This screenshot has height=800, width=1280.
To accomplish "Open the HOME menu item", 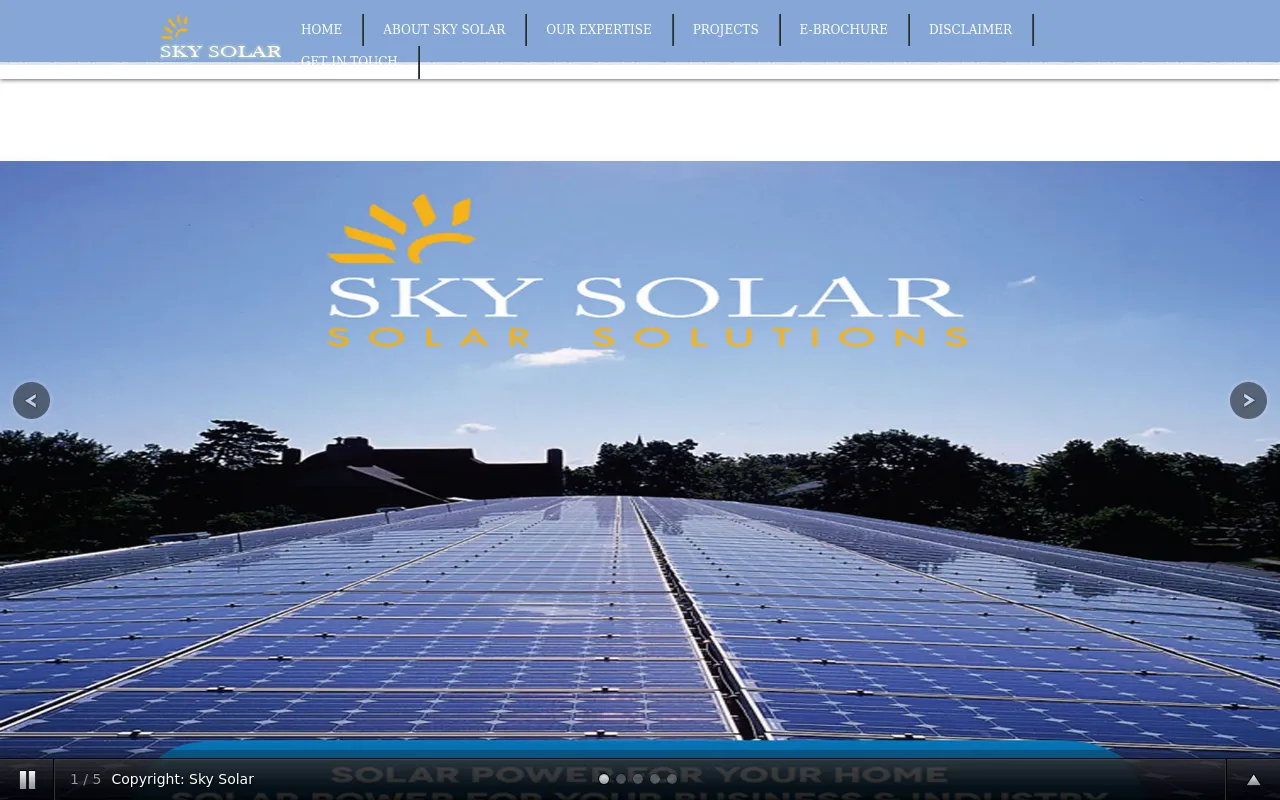I will (x=321, y=30).
